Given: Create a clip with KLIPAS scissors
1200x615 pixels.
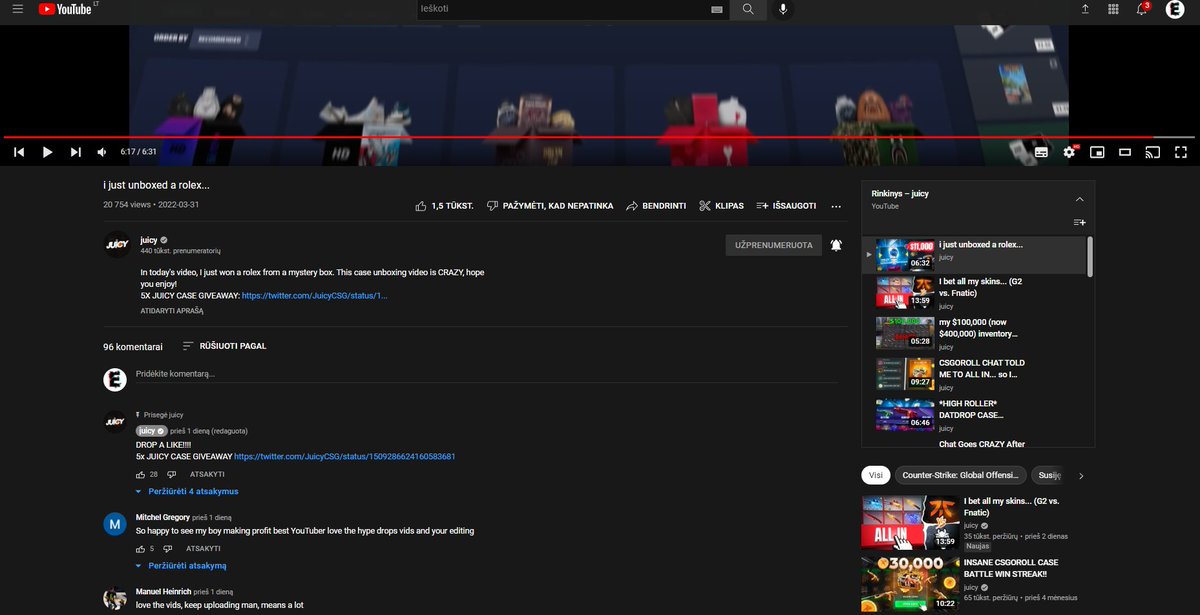Looking at the screenshot, I should (721, 206).
